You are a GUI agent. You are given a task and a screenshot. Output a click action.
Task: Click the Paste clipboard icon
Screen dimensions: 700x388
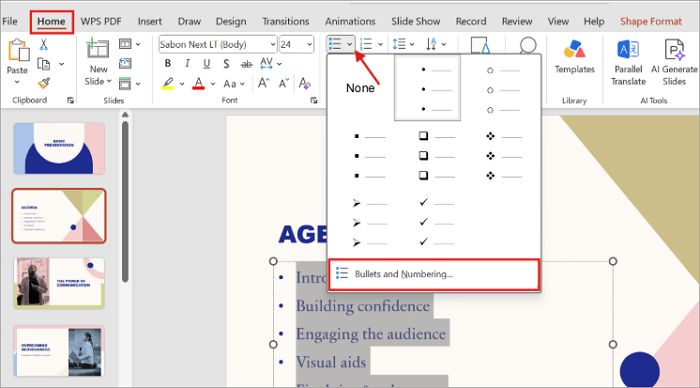click(x=18, y=50)
